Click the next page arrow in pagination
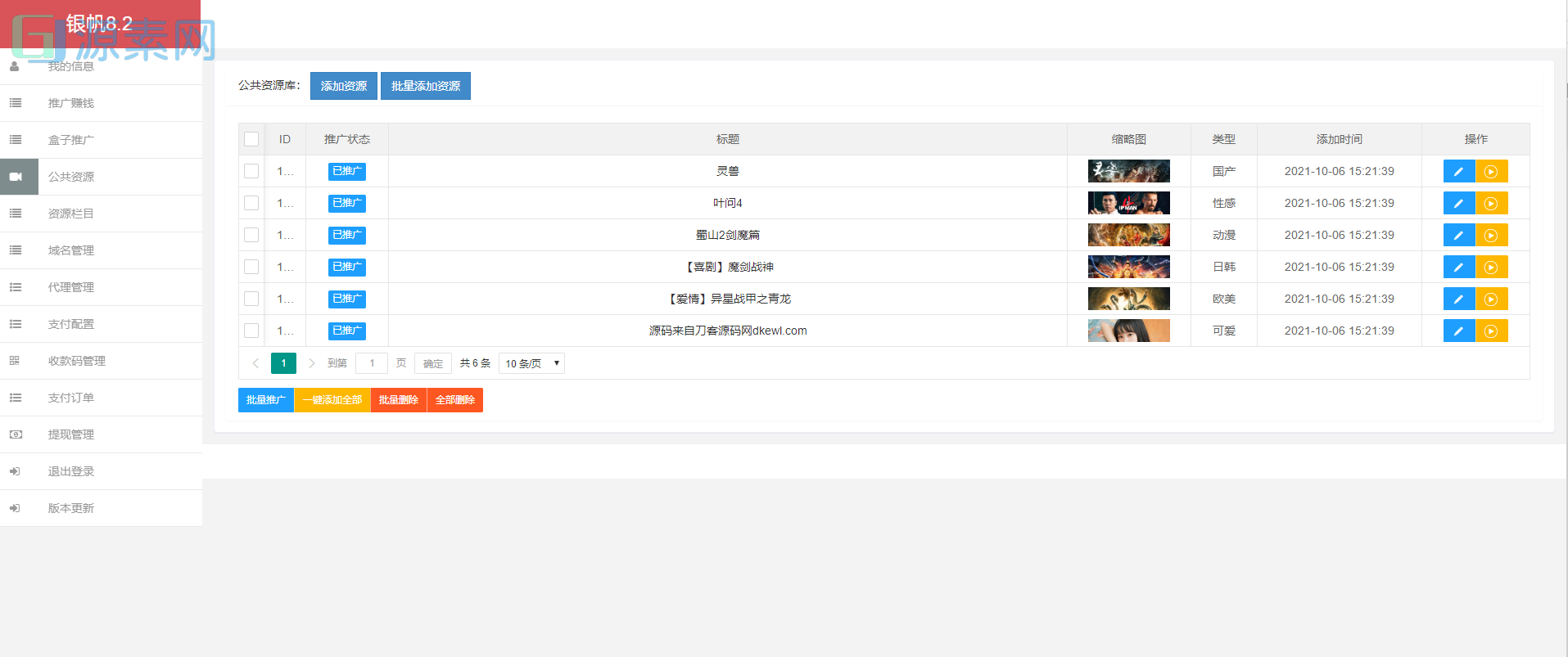 312,363
